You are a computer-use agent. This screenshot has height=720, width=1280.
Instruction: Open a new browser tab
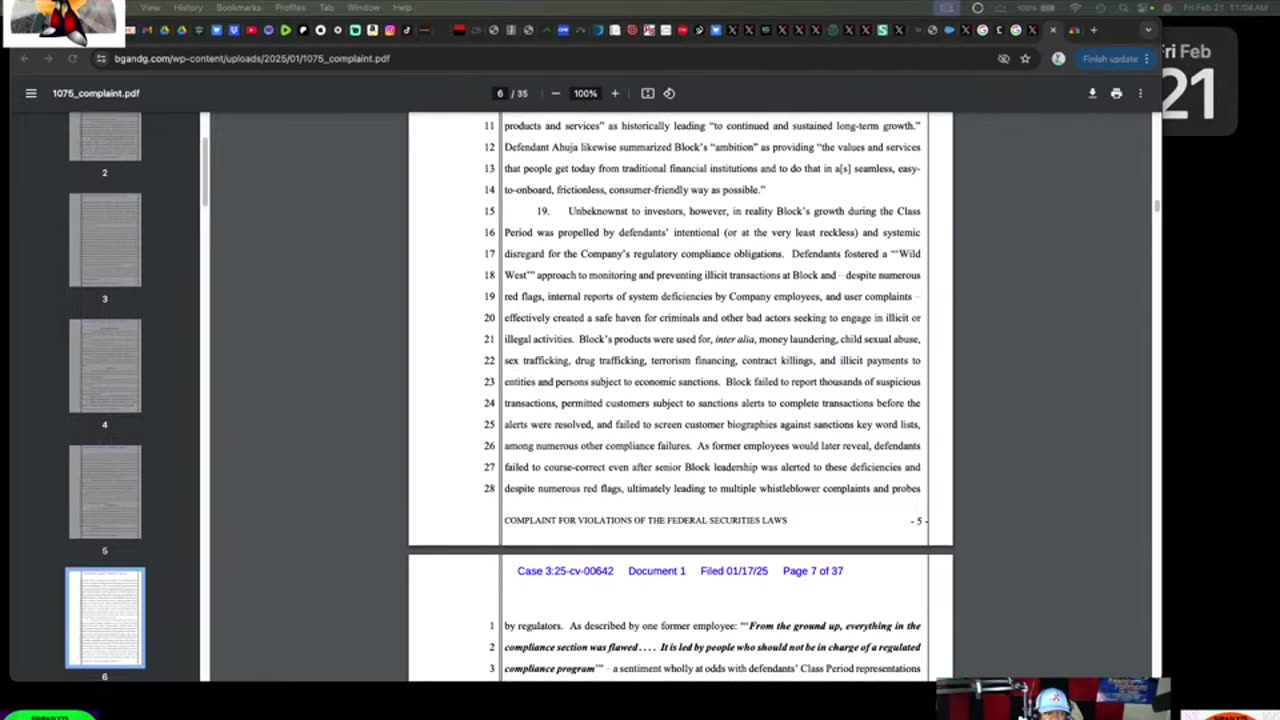(x=1093, y=30)
